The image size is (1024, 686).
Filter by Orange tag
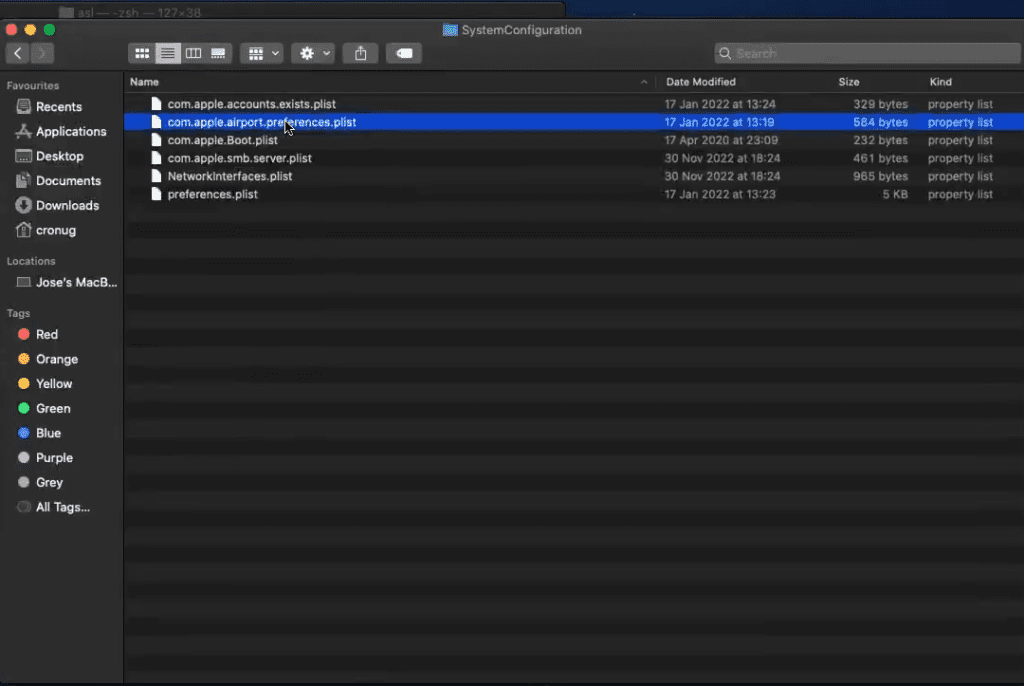click(x=57, y=359)
